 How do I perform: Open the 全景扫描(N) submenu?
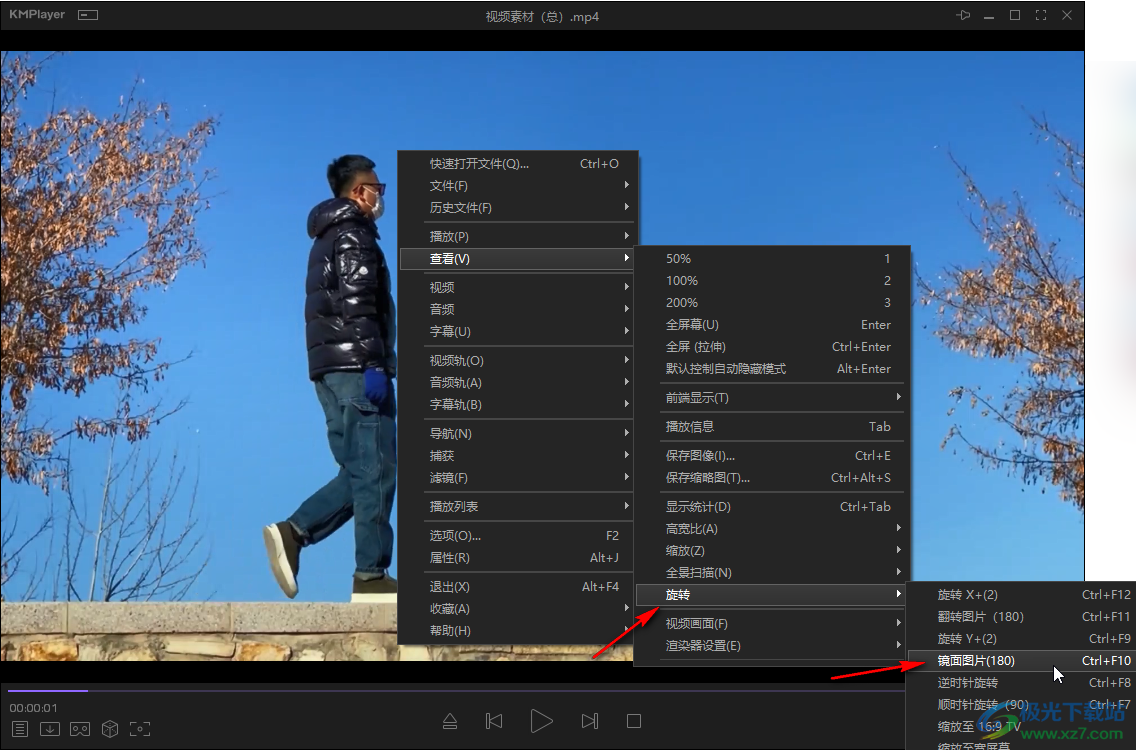pos(771,573)
